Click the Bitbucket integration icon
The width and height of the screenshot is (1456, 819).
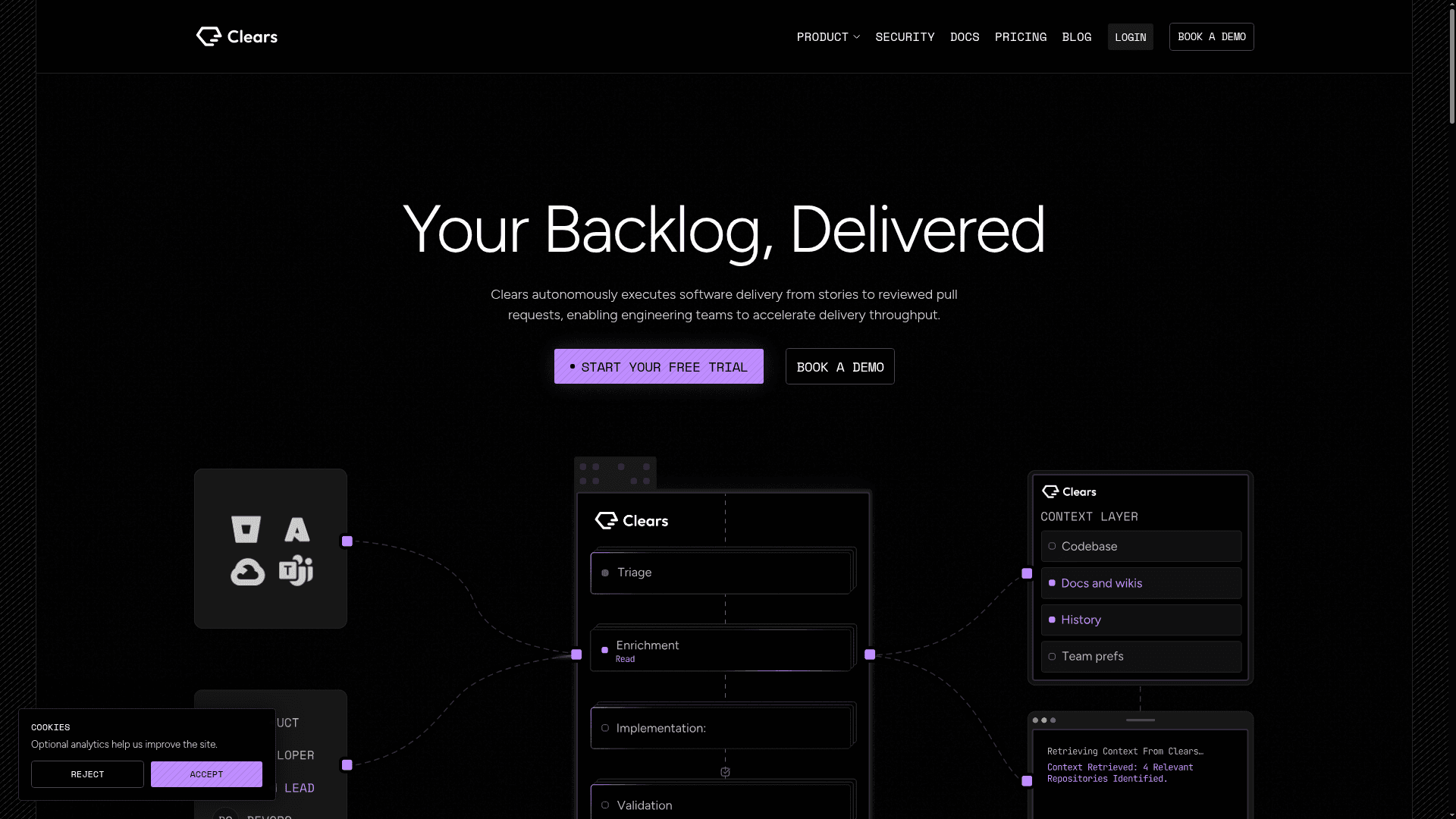[x=246, y=529]
